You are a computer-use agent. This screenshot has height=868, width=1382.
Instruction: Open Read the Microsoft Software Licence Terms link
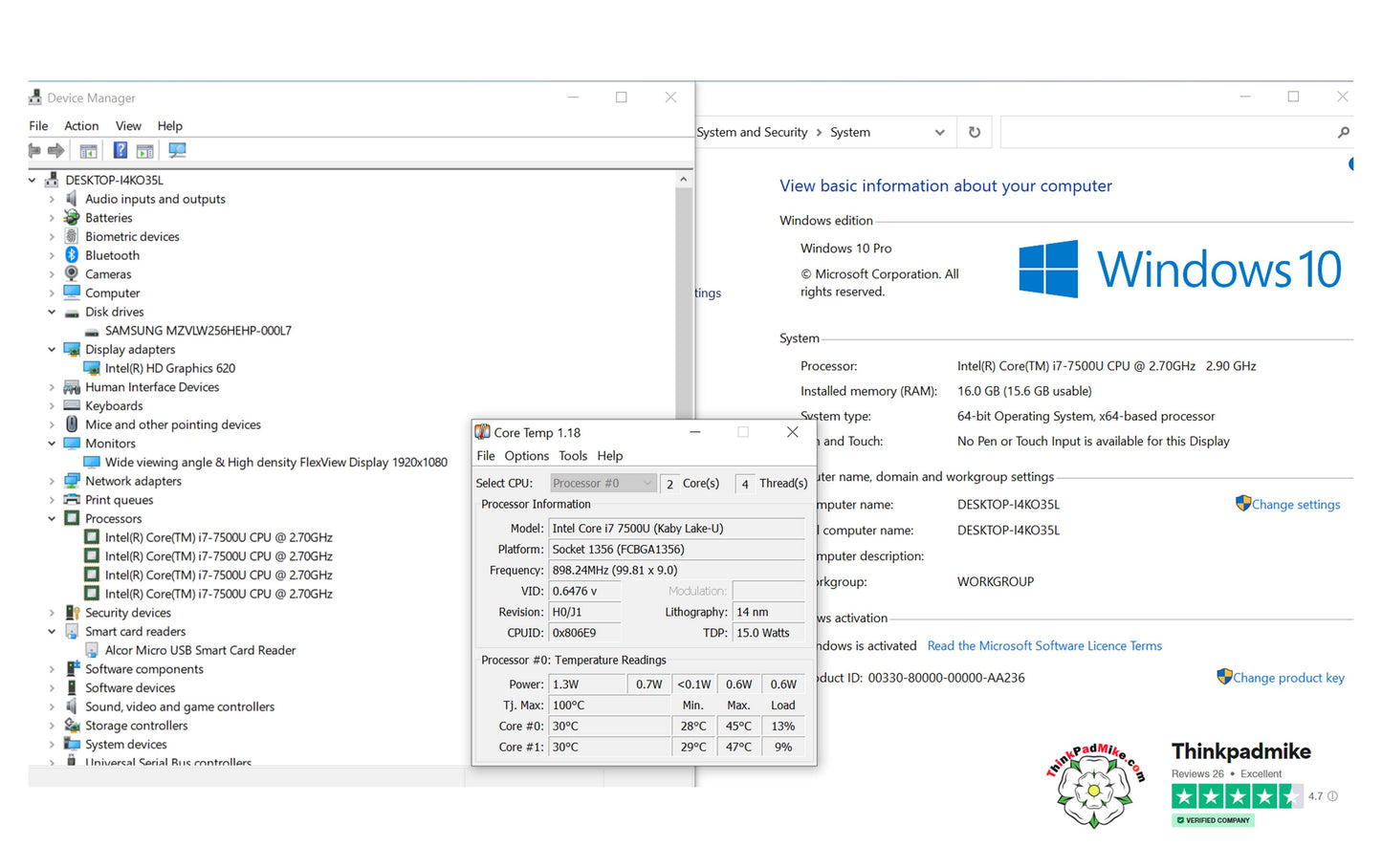point(1044,646)
